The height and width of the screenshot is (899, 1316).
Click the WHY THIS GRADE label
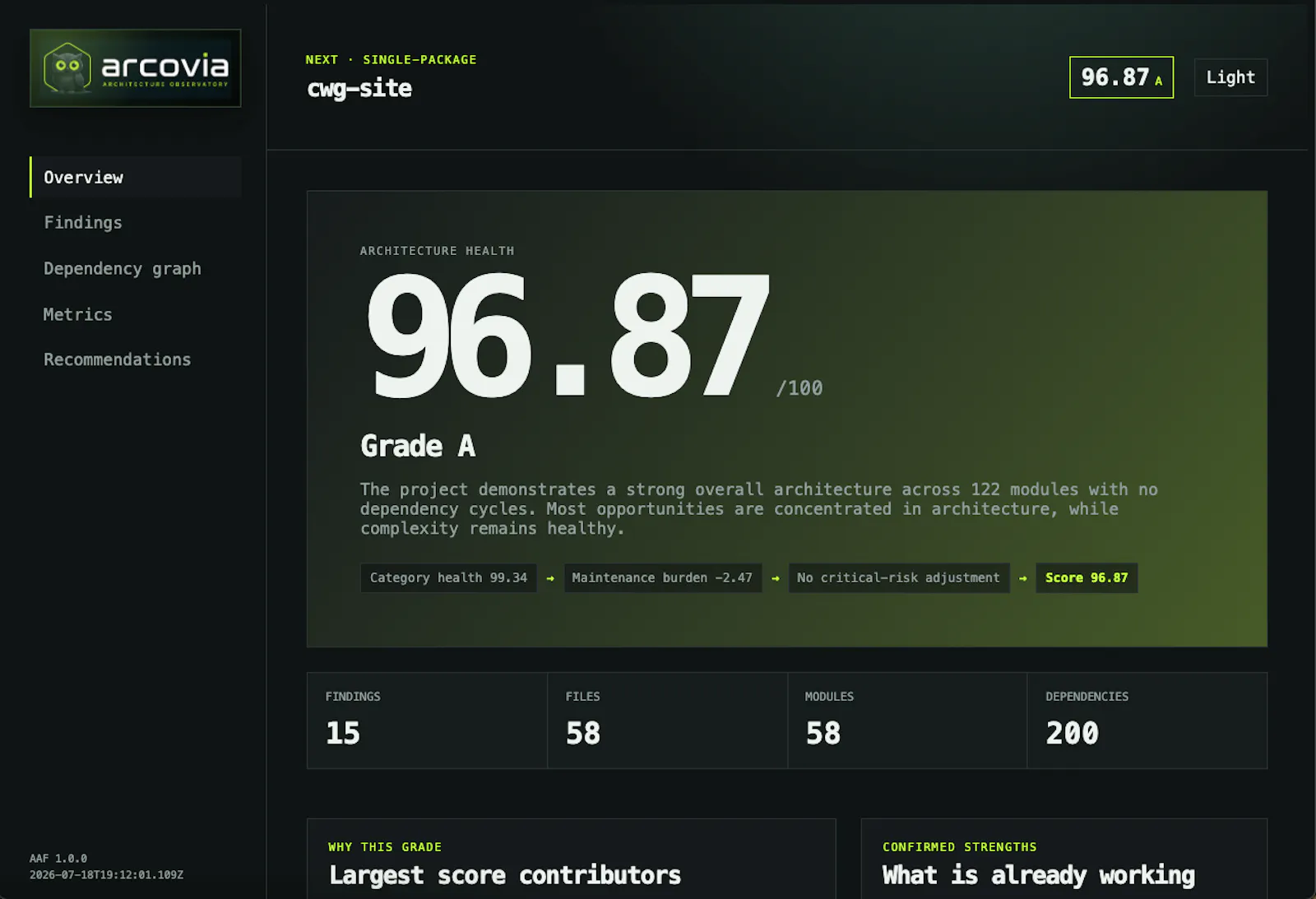click(385, 847)
